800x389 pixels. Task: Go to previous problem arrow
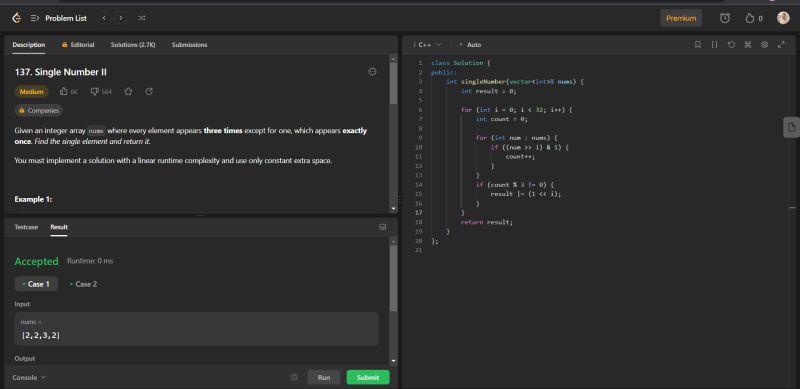coord(104,18)
